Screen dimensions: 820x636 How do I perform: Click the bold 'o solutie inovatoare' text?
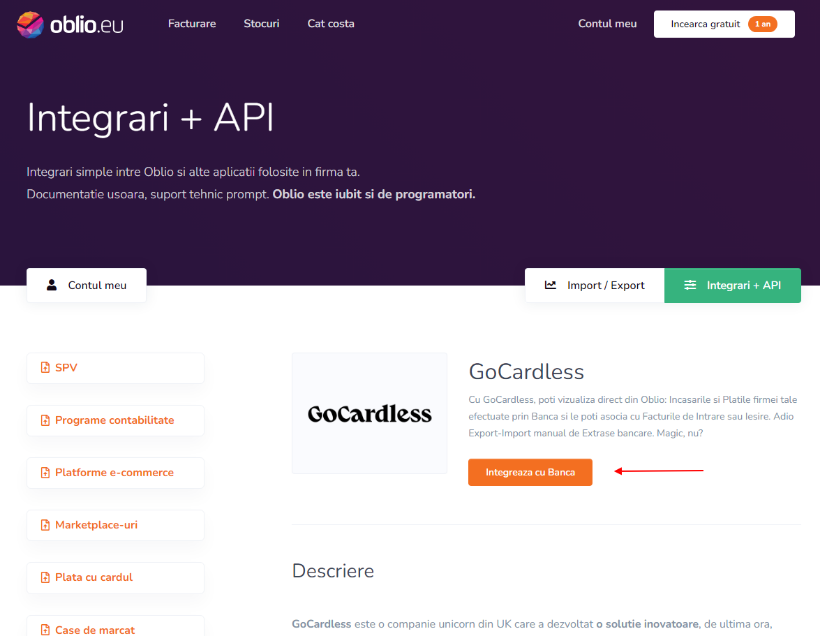tap(647, 624)
